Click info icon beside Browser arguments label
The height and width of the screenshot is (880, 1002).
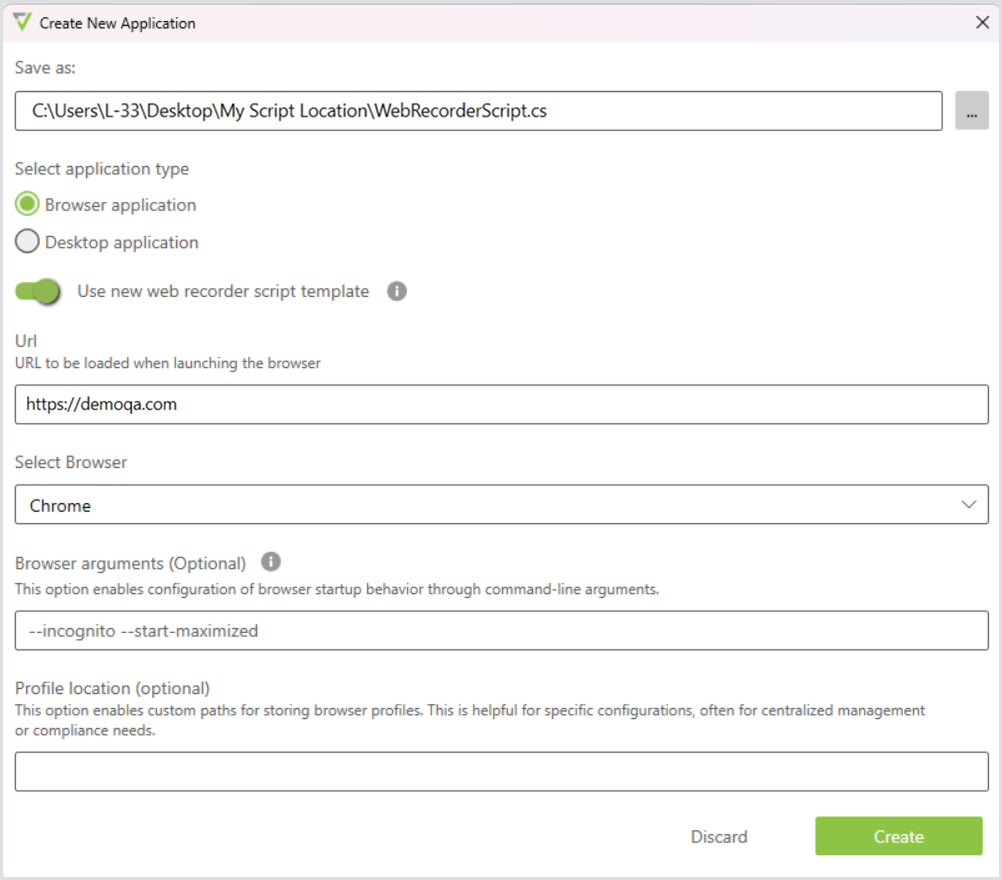(x=271, y=562)
